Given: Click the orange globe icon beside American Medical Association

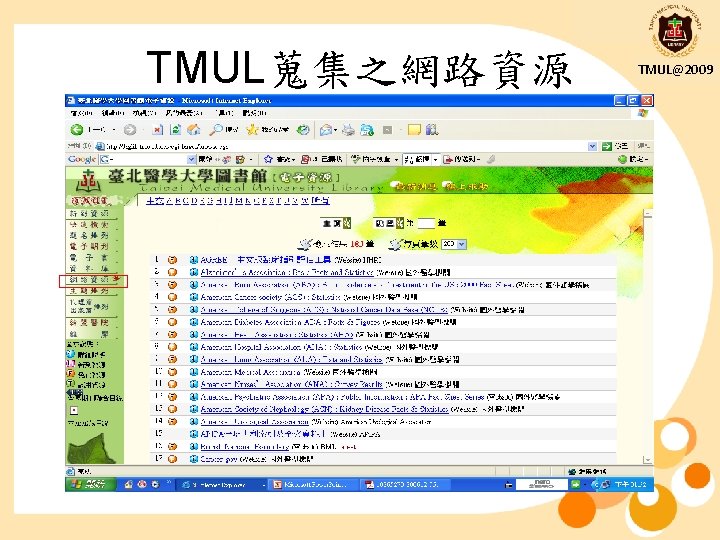Looking at the screenshot, I should pyautogui.click(x=173, y=372).
